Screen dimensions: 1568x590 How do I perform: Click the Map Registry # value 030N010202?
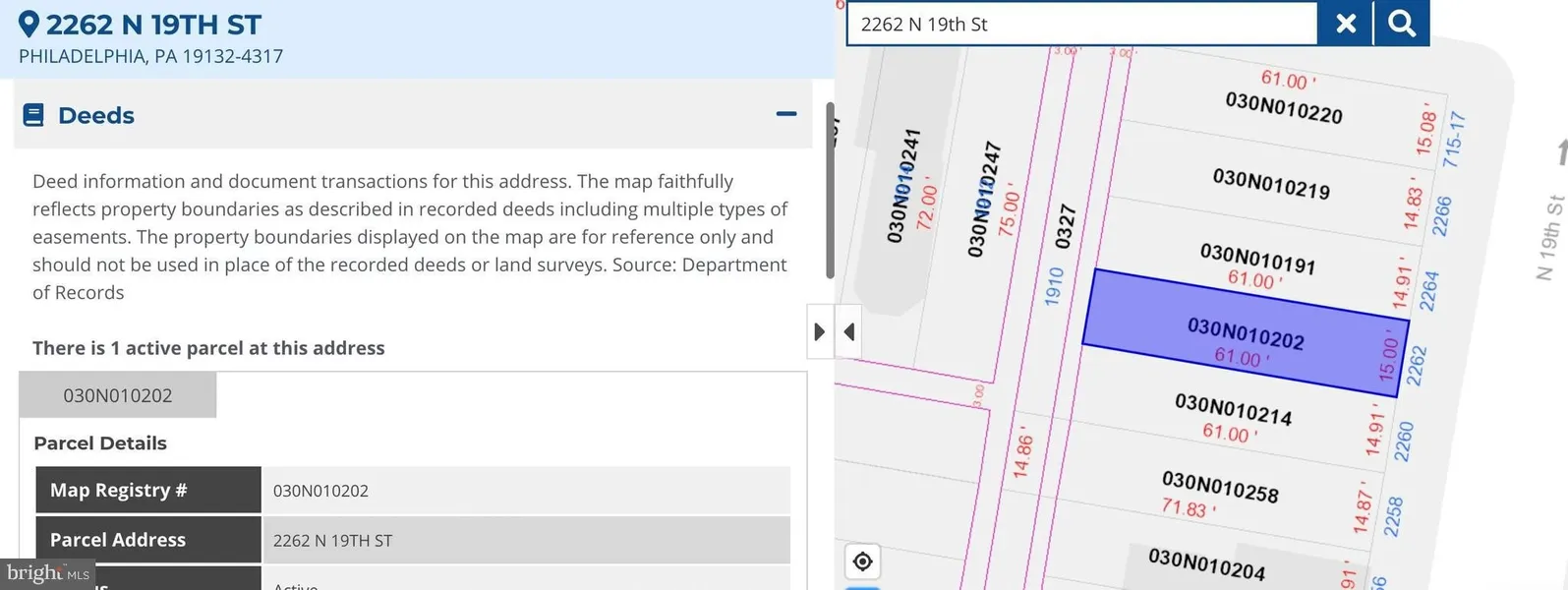point(321,491)
